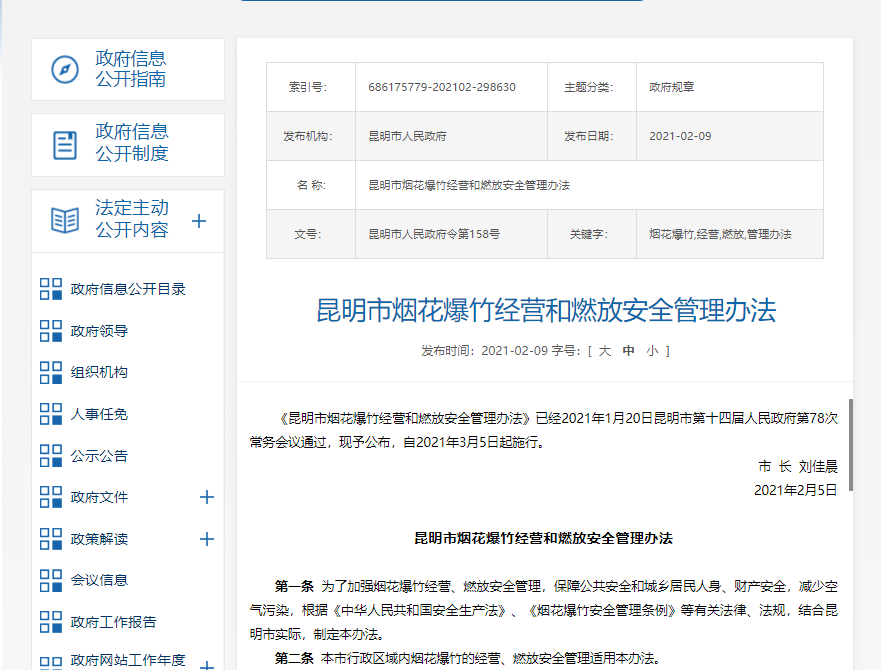The width and height of the screenshot is (881, 670).
Task: Click the open book icon for 法定主动公开内容
Action: [x=65, y=220]
